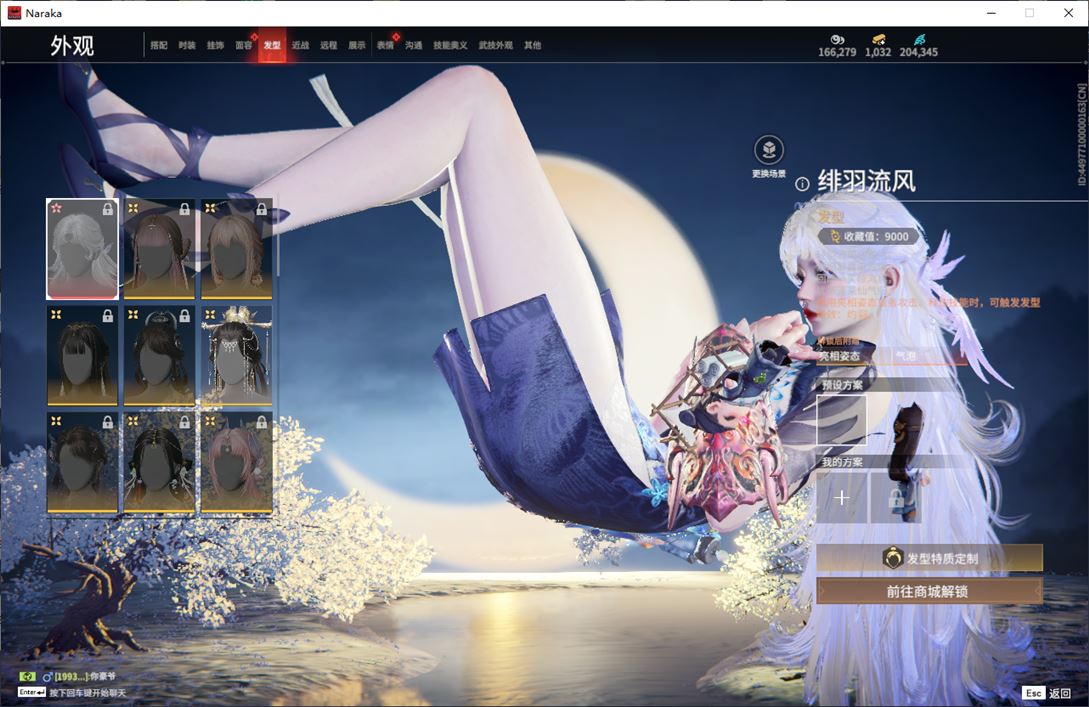Open the info icon beside 绯羽流风
1089x707 pixels.
pos(802,184)
